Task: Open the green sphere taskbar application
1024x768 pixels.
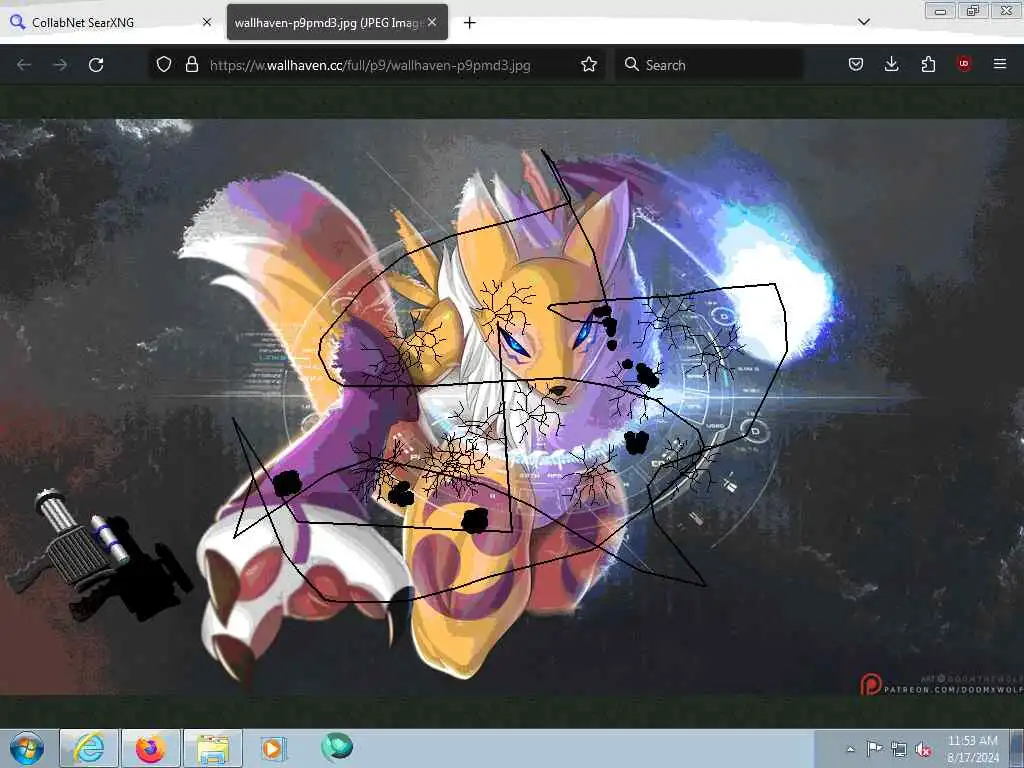Action: 337,746
